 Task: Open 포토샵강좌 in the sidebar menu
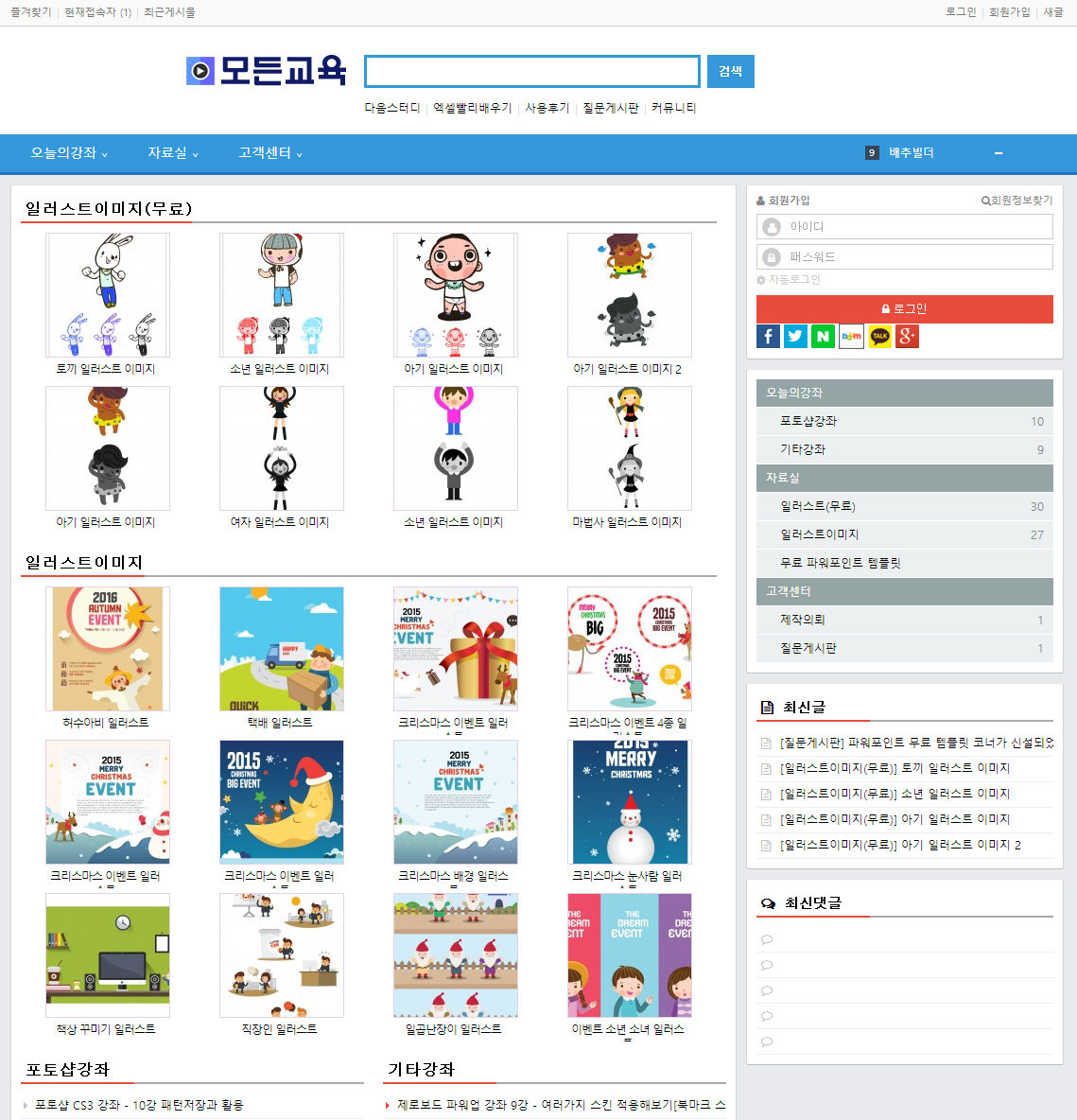(x=808, y=421)
